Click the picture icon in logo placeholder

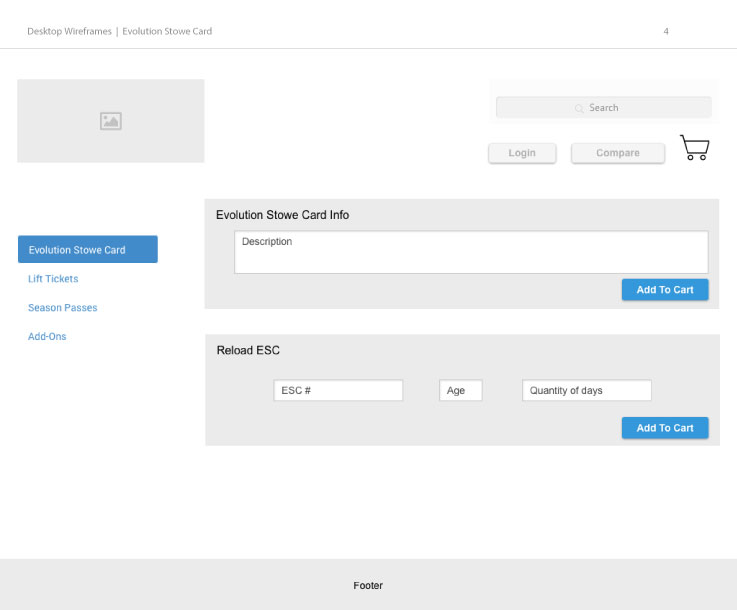tap(110, 121)
